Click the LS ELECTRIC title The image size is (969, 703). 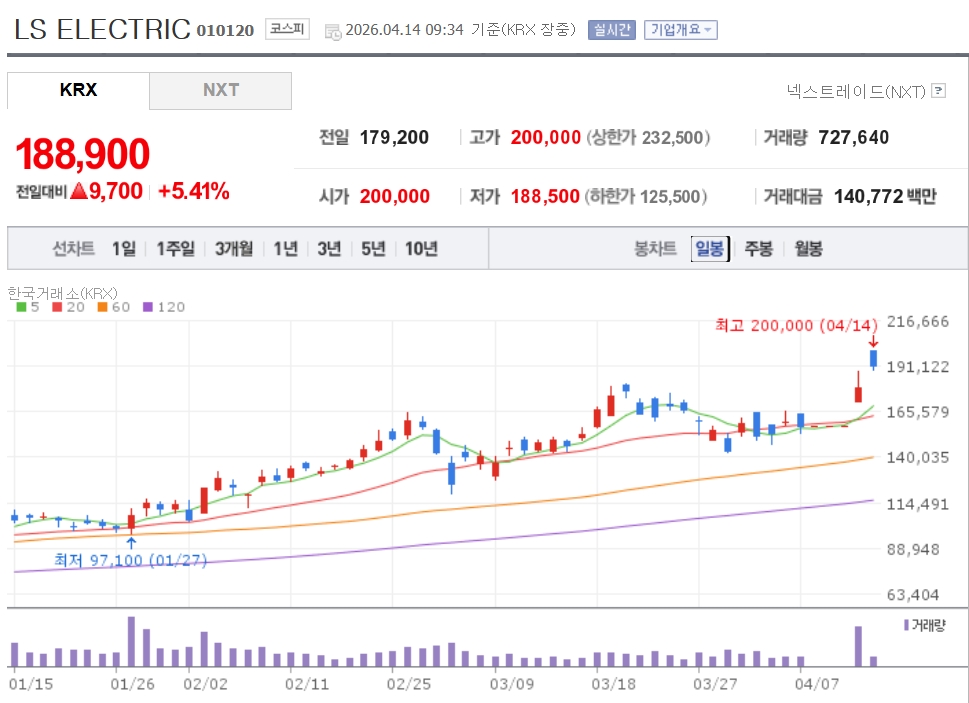click(102, 29)
